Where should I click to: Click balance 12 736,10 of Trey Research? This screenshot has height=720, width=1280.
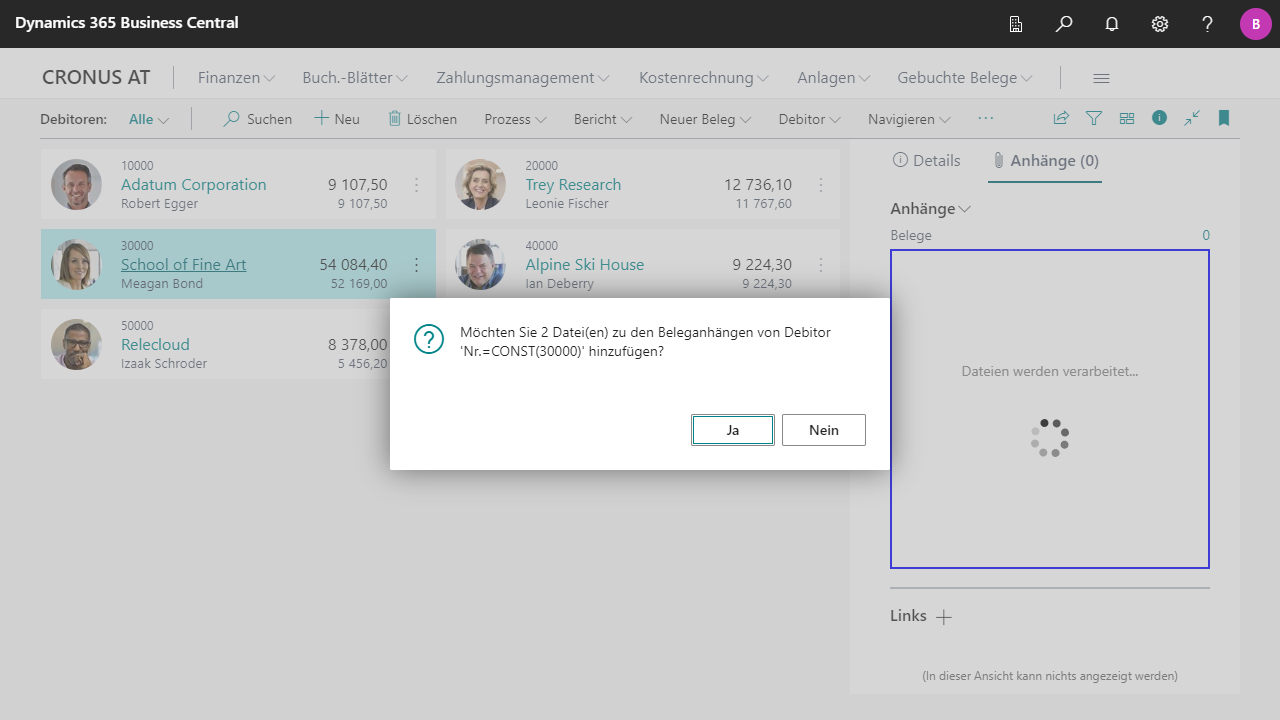tap(758, 185)
